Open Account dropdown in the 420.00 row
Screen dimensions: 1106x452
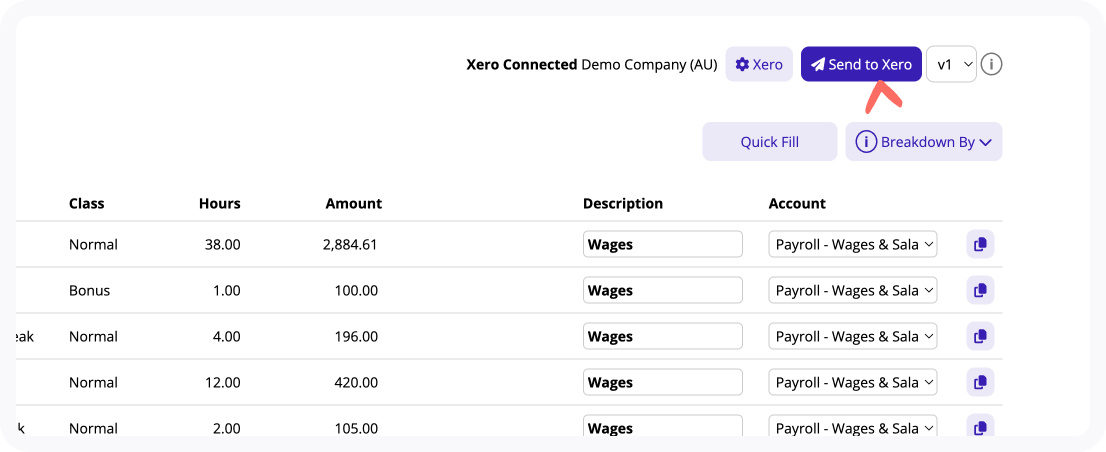853,382
